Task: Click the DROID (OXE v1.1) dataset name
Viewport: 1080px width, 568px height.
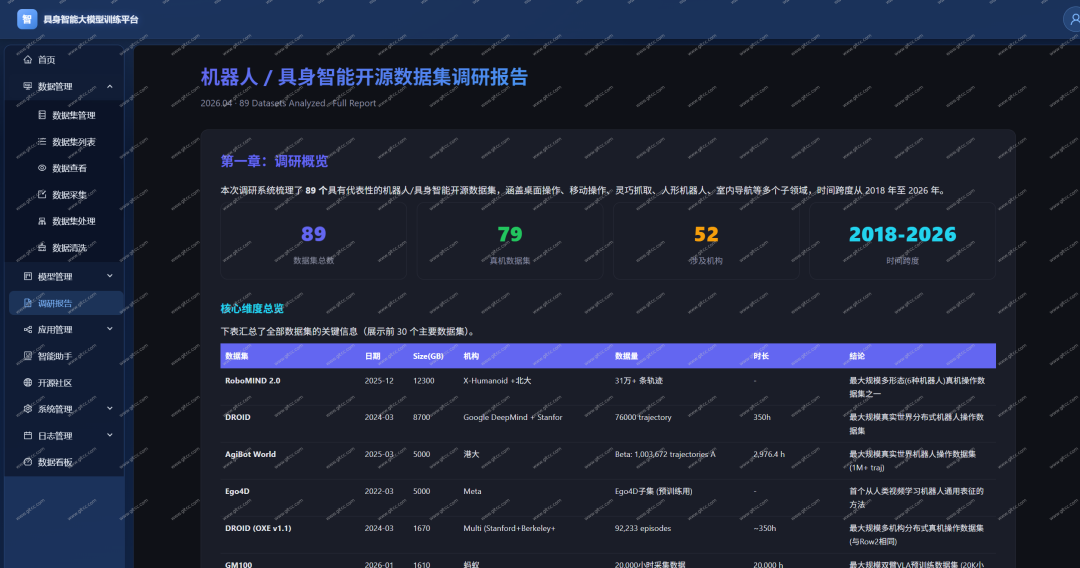Action: click(258, 529)
